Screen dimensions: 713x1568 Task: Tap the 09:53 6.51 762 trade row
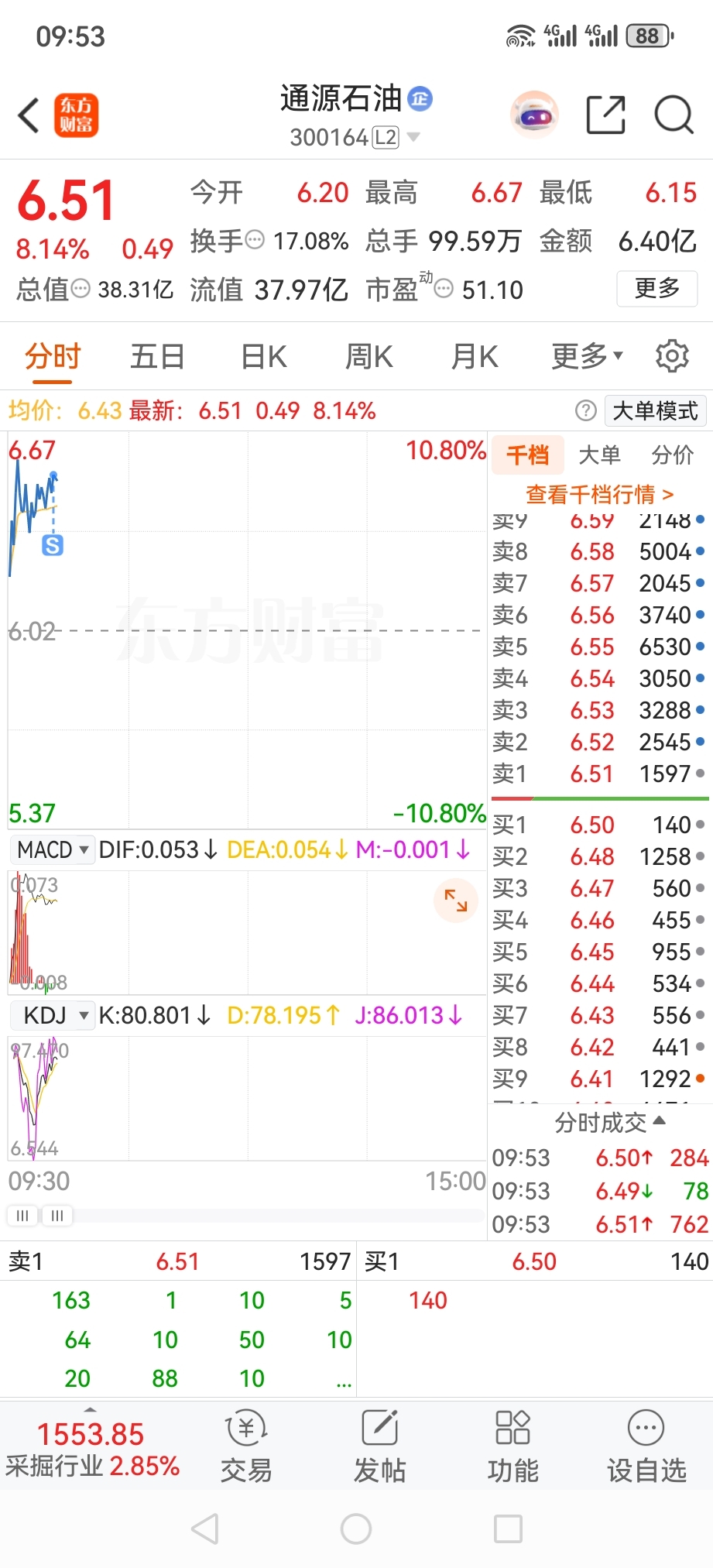tap(600, 1224)
